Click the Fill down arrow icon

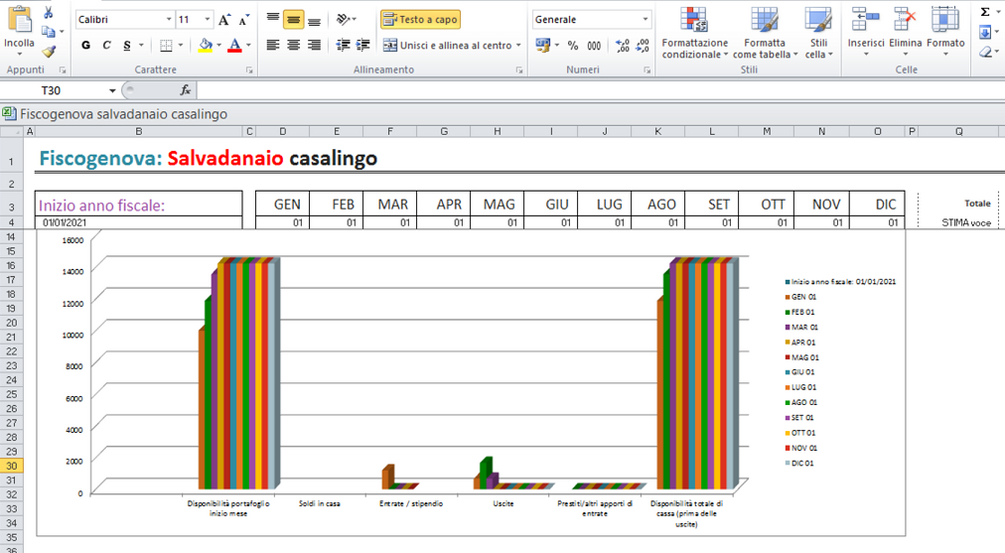click(985, 32)
